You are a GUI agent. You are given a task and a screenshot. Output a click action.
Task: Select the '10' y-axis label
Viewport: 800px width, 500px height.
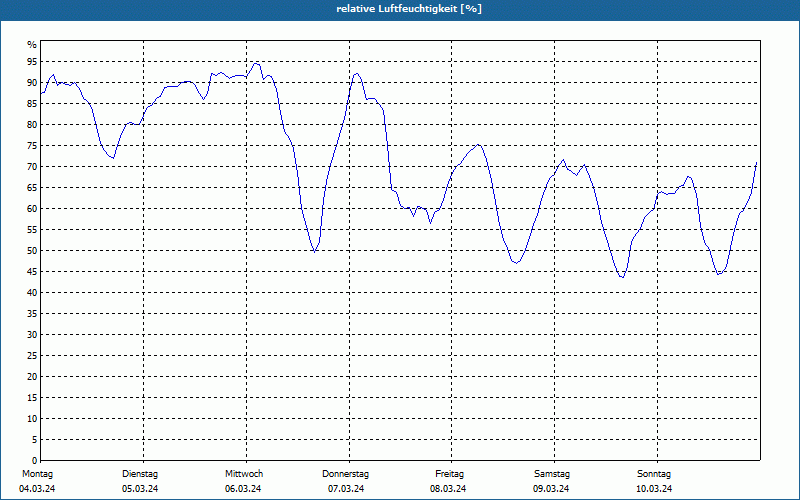click(x=32, y=418)
